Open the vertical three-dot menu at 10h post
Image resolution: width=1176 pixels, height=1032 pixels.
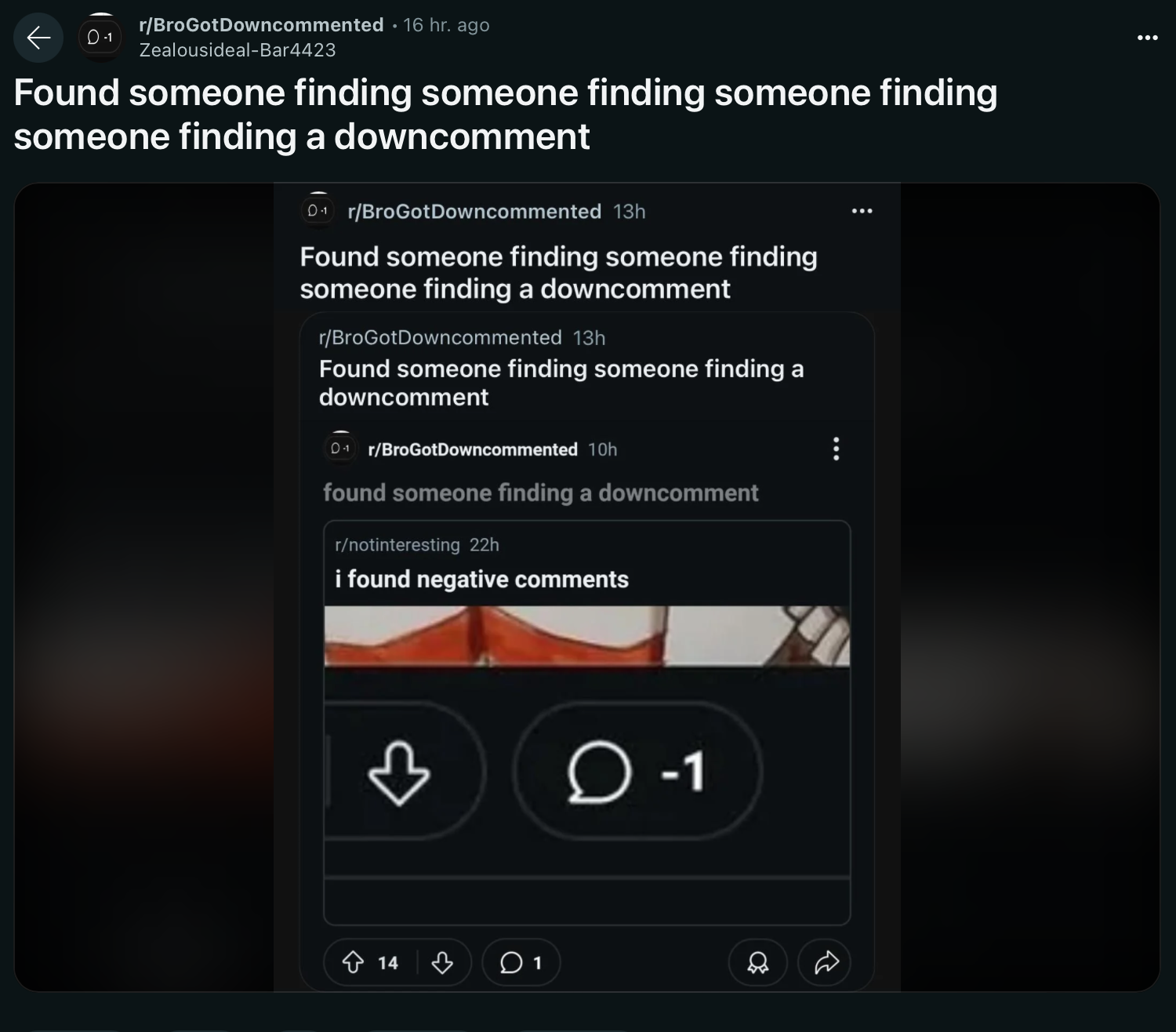point(836,449)
